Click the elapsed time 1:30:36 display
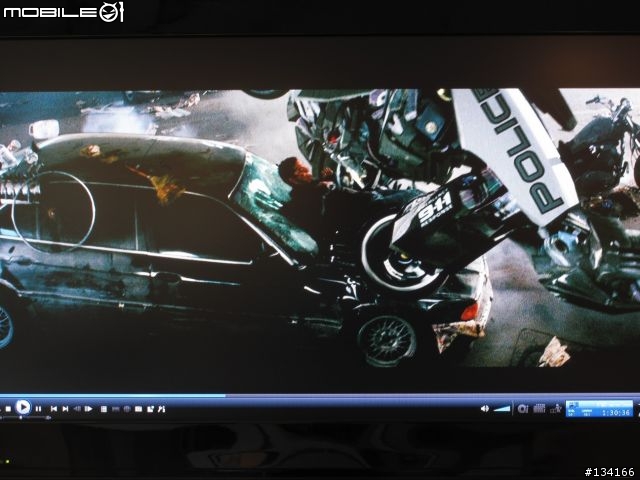Viewport: 640px width, 480px height. pyautogui.click(x=616, y=413)
